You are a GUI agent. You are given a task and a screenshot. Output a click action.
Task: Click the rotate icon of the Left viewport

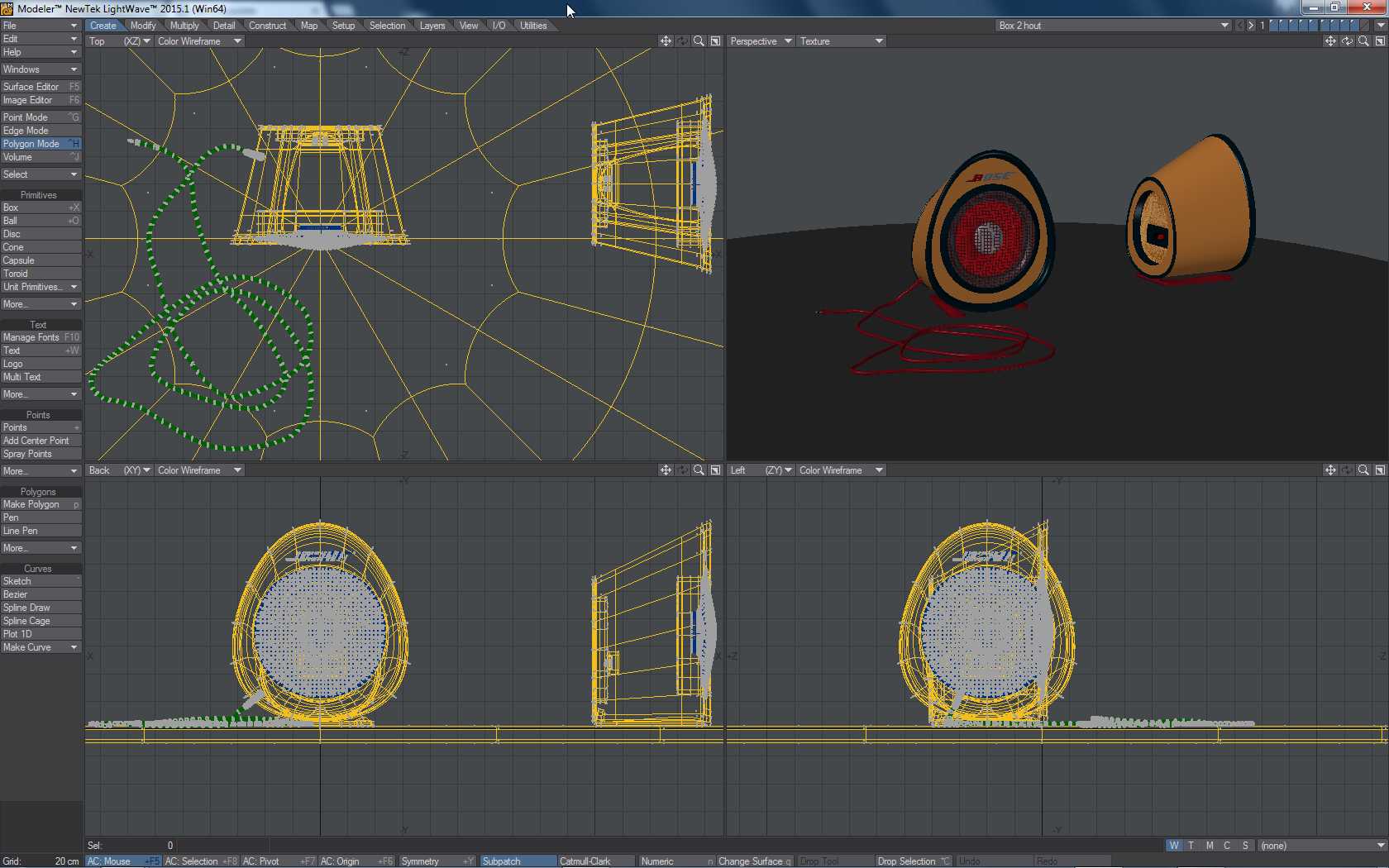click(1348, 470)
